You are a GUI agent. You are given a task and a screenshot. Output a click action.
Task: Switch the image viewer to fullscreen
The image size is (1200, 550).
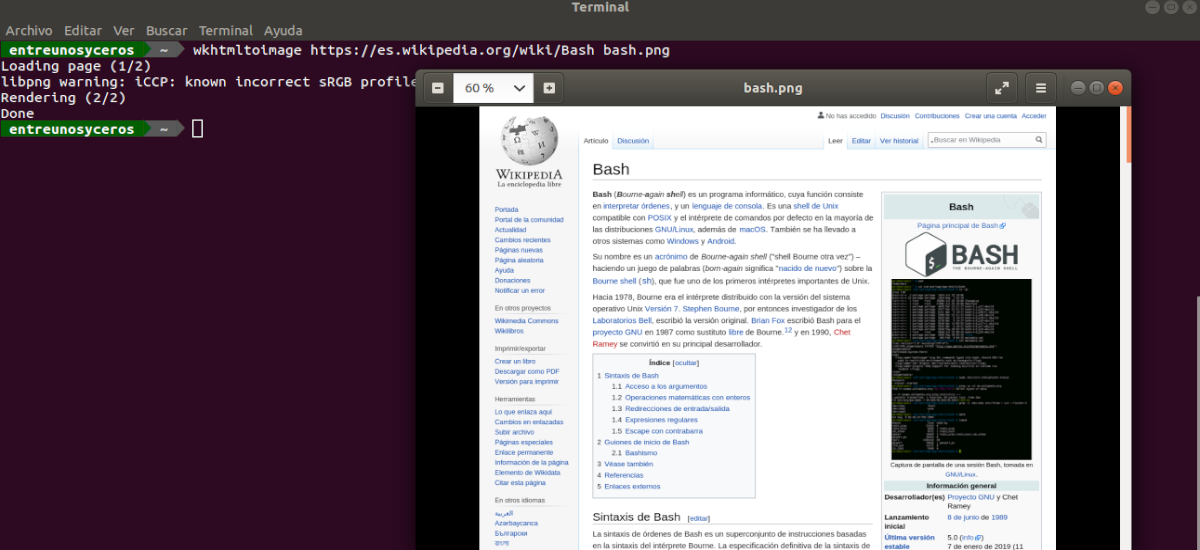click(x=1003, y=88)
